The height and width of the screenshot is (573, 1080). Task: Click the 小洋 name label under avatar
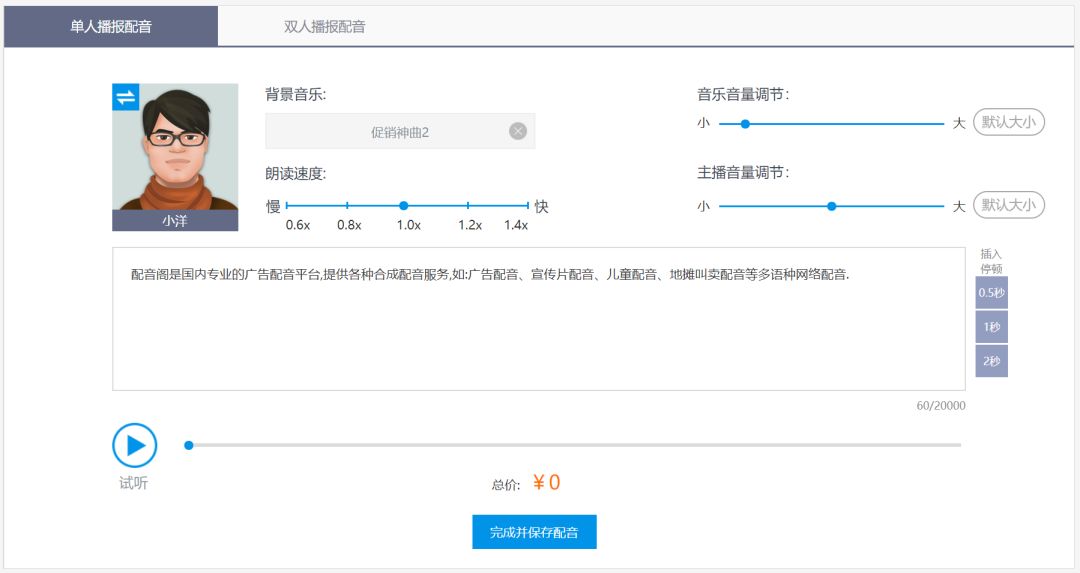coord(175,220)
